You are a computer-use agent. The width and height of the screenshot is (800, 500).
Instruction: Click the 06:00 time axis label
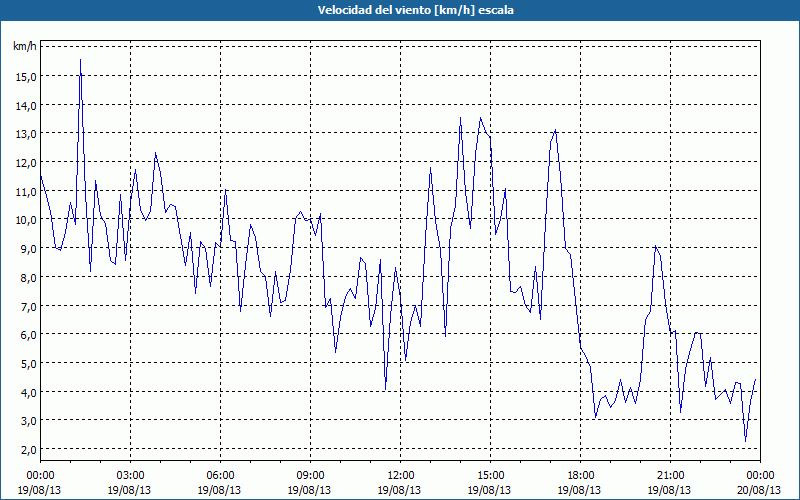pos(220,476)
